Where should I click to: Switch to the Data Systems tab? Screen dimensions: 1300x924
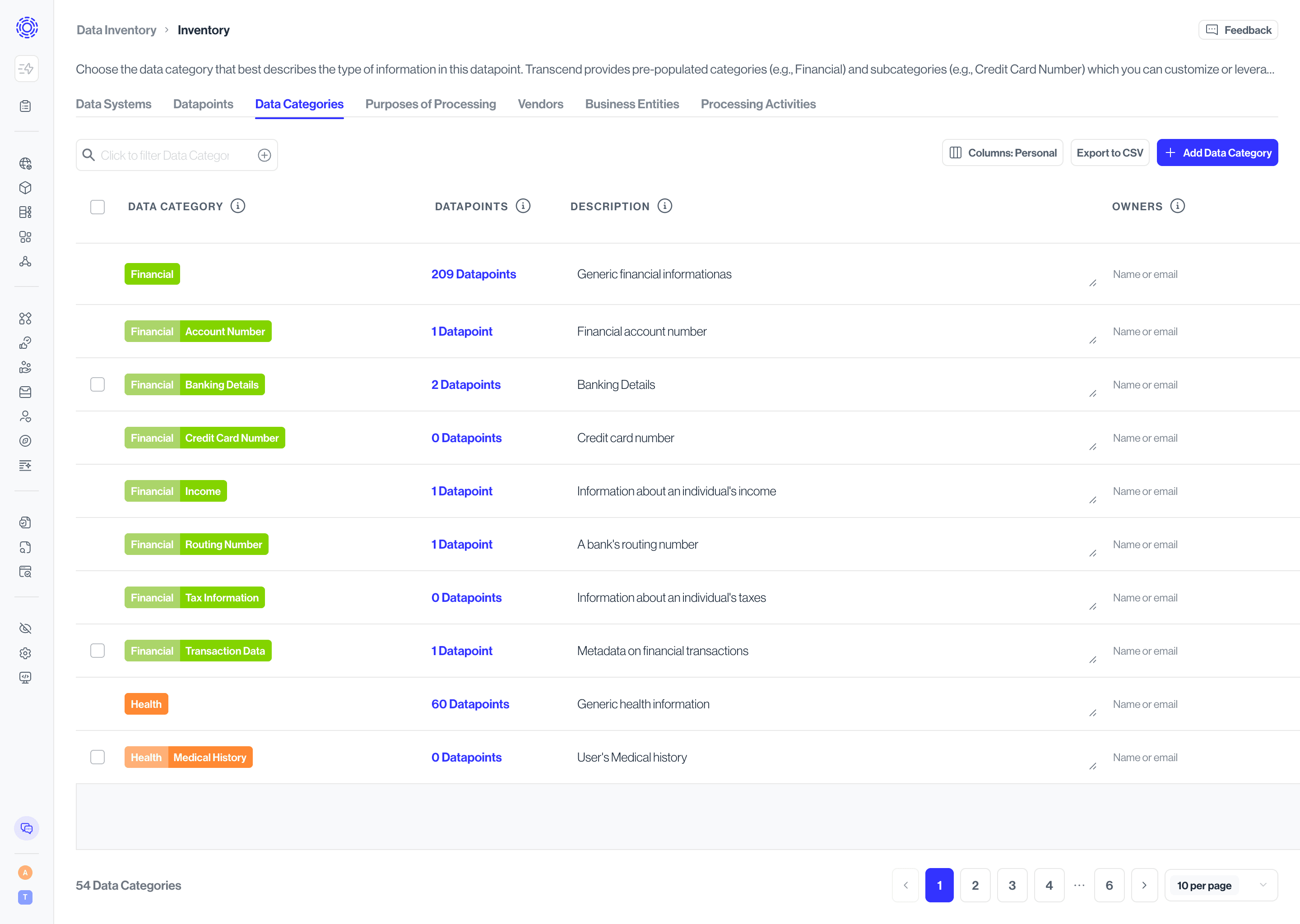coord(113,104)
